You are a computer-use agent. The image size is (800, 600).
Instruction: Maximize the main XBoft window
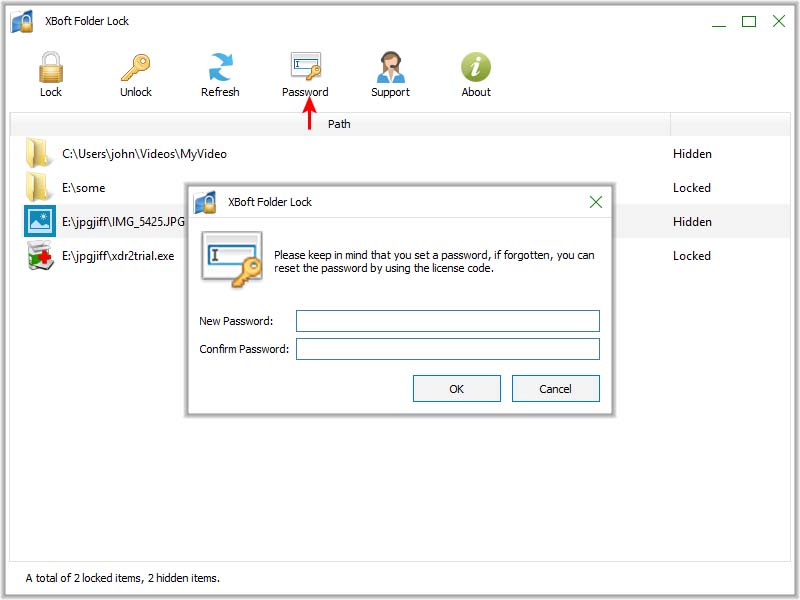point(749,21)
